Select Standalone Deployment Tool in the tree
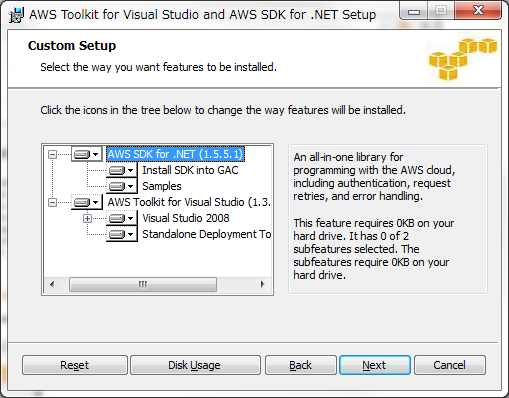The height and width of the screenshot is (398, 509). click(x=206, y=234)
